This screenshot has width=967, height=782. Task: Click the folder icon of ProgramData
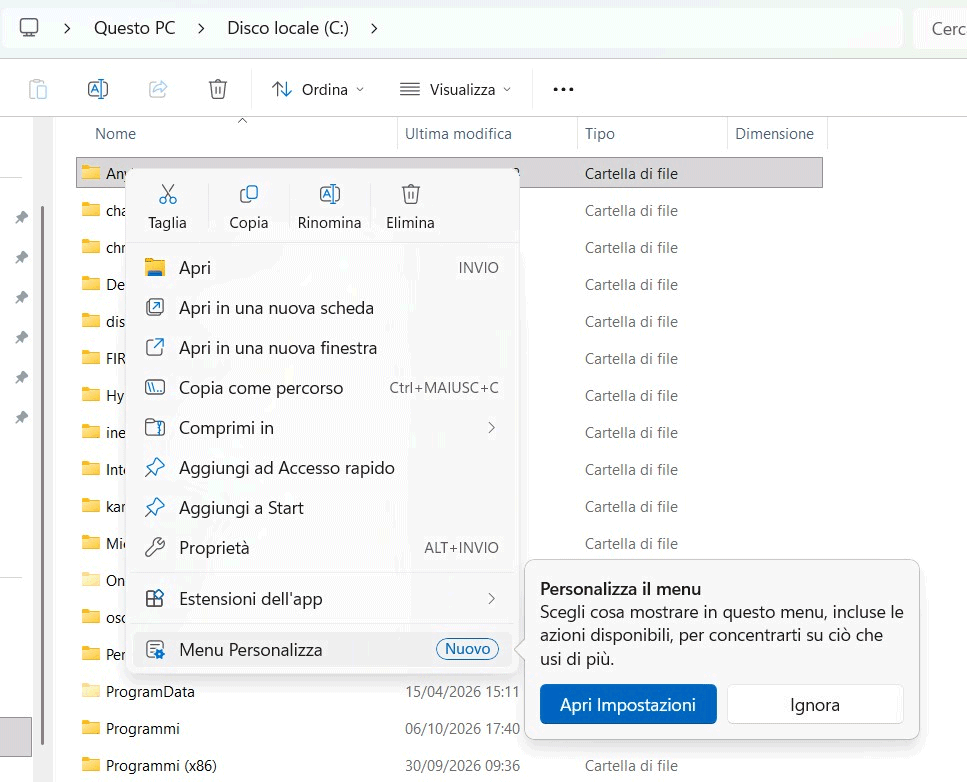91,691
